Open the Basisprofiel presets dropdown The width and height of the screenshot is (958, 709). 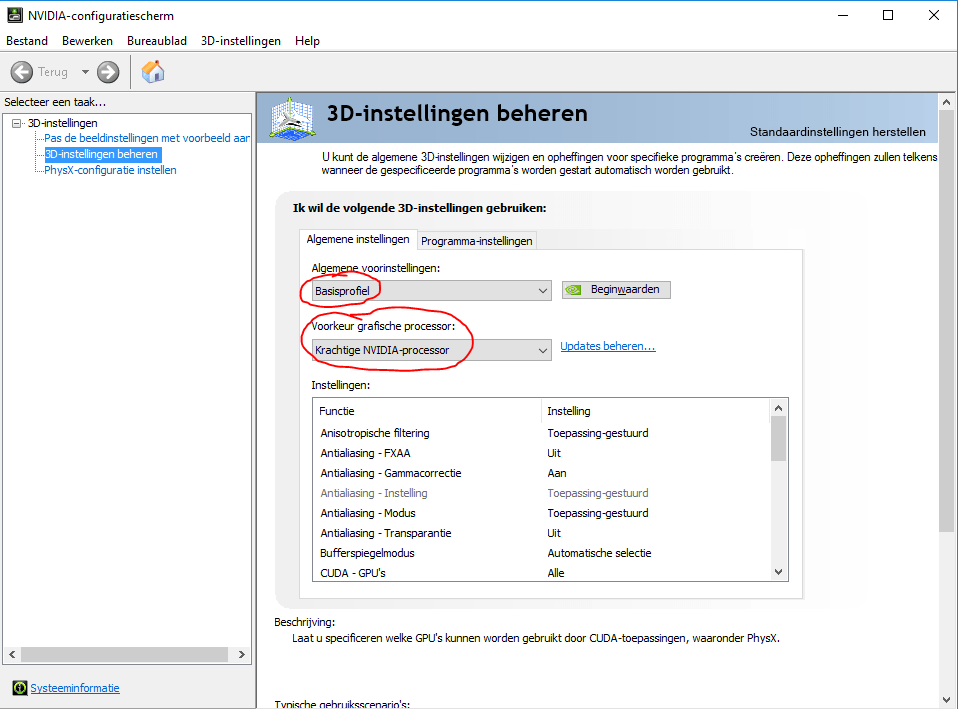431,291
